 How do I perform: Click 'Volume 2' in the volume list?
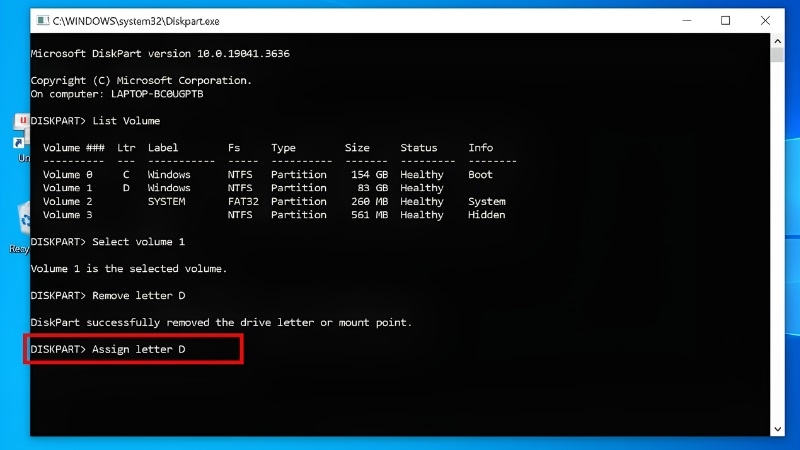[67, 202]
